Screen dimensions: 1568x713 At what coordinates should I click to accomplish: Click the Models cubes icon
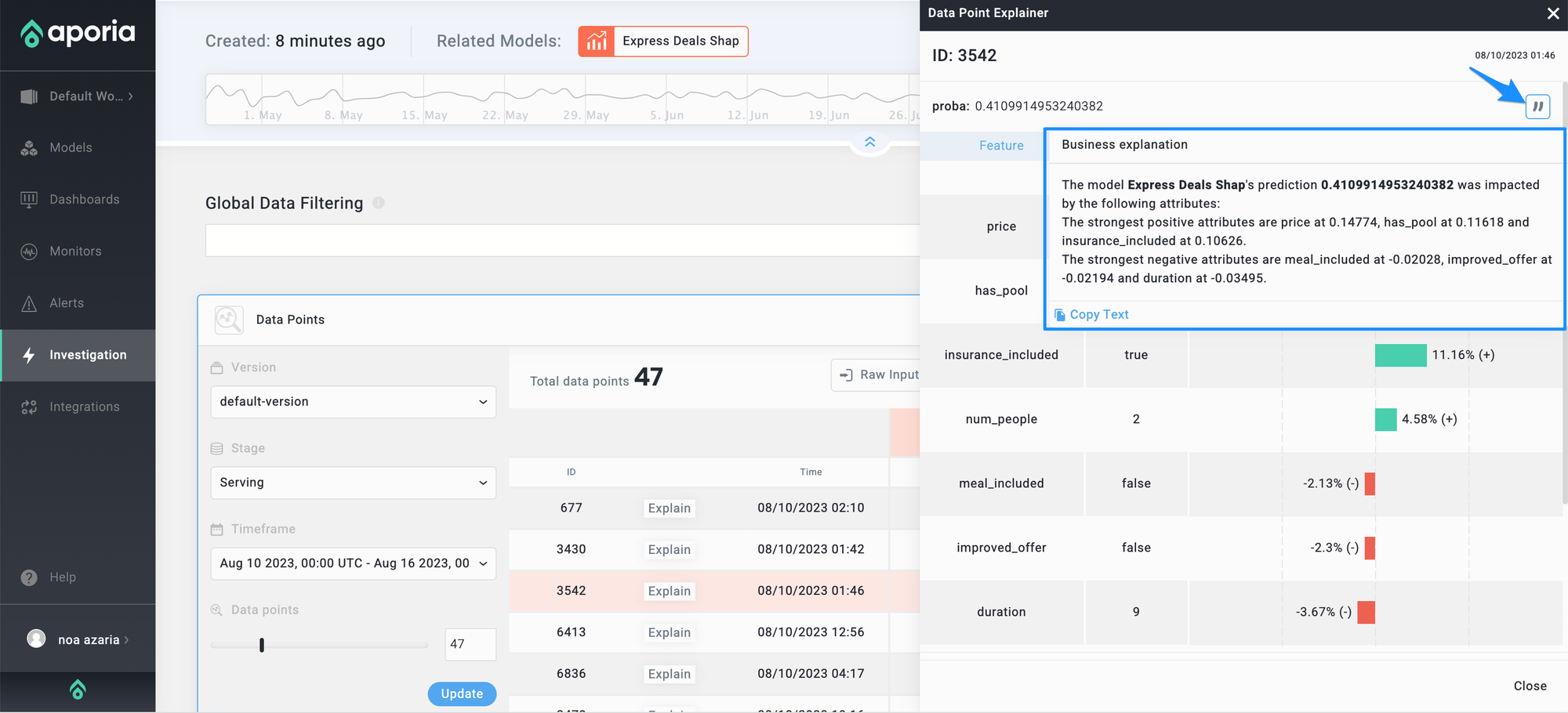[29, 148]
